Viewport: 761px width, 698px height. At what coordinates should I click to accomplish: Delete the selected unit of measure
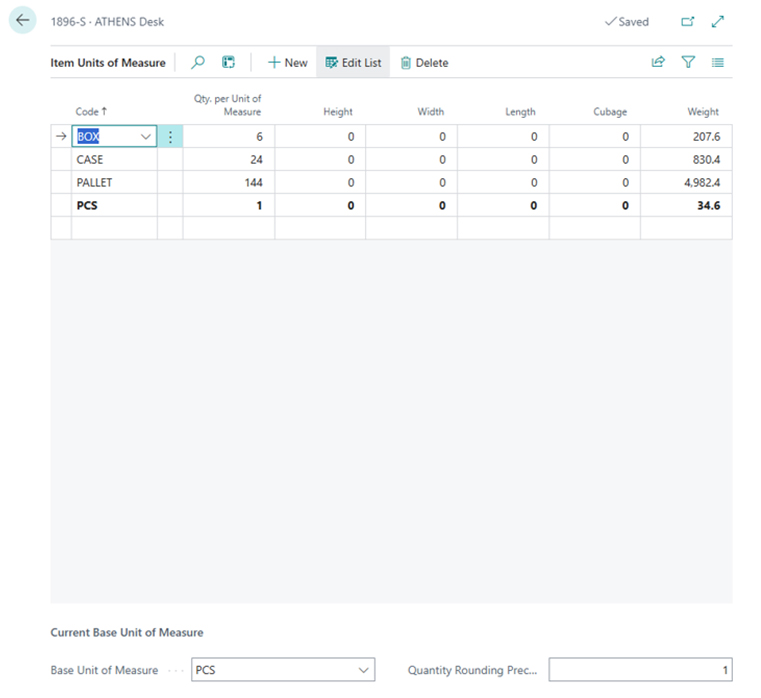424,63
